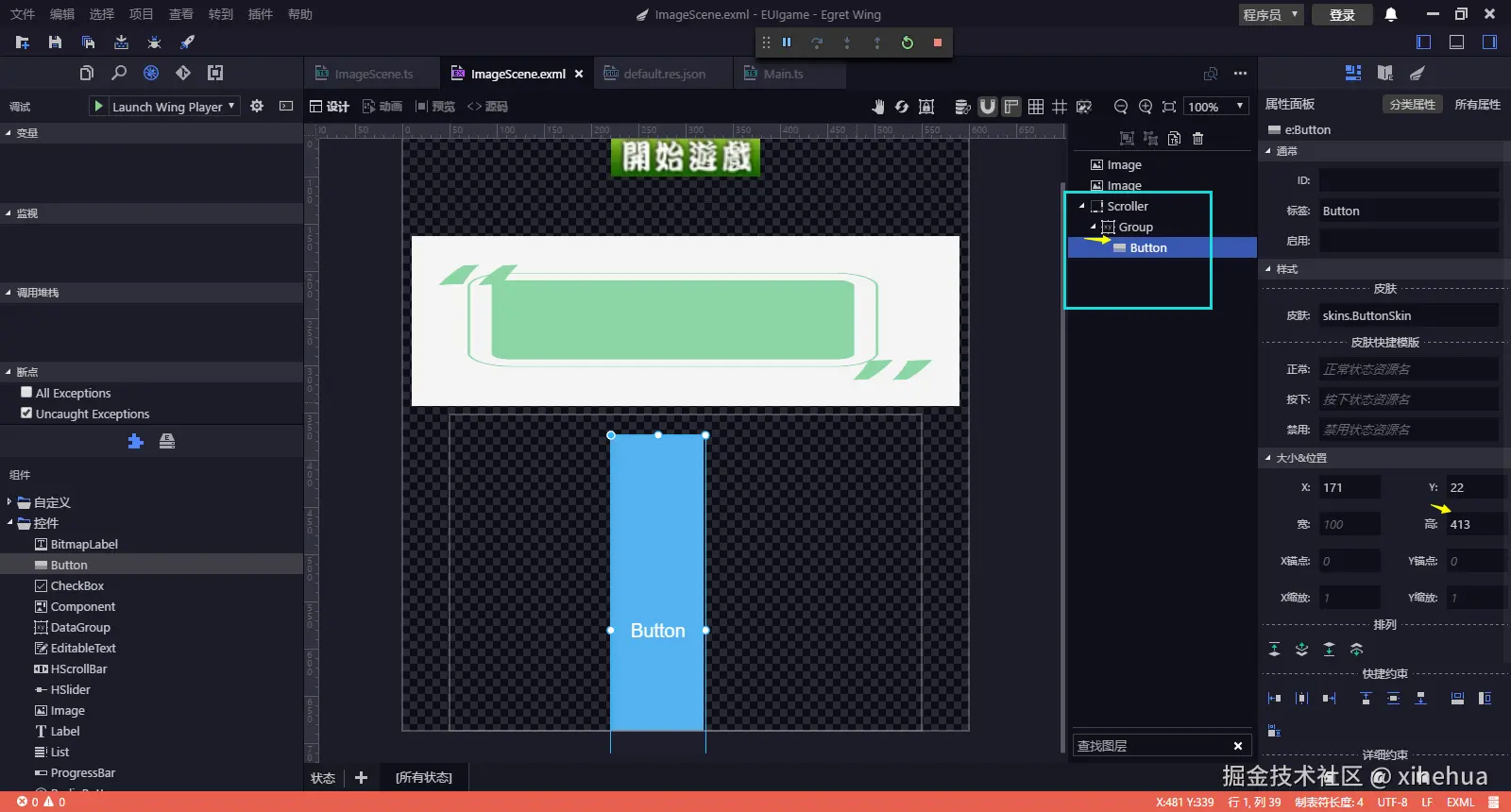Collapse the 变量 debug section
Image resolution: width=1511 pixels, height=812 pixels.
(x=8, y=133)
